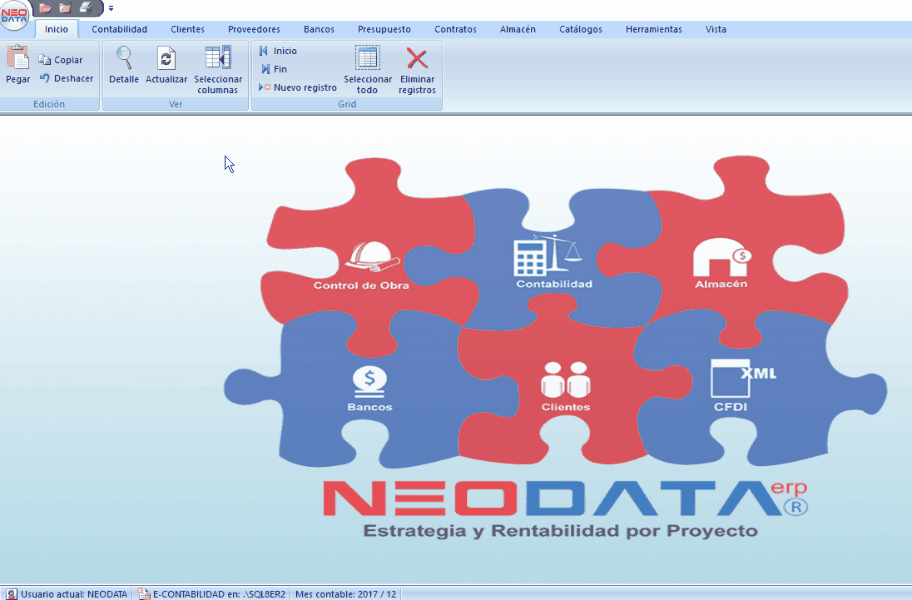The height and width of the screenshot is (600, 912).
Task: Open the Presupuesto tab
Action: pos(384,29)
